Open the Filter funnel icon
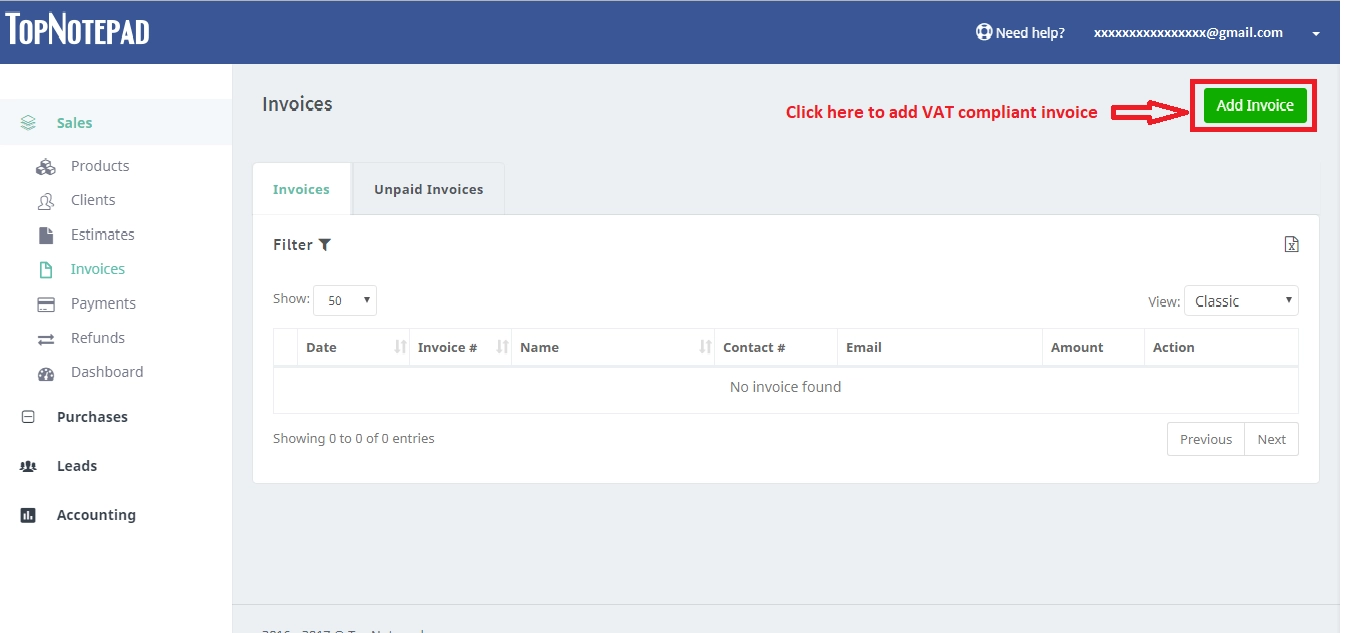This screenshot has width=1360, height=633. (x=325, y=245)
